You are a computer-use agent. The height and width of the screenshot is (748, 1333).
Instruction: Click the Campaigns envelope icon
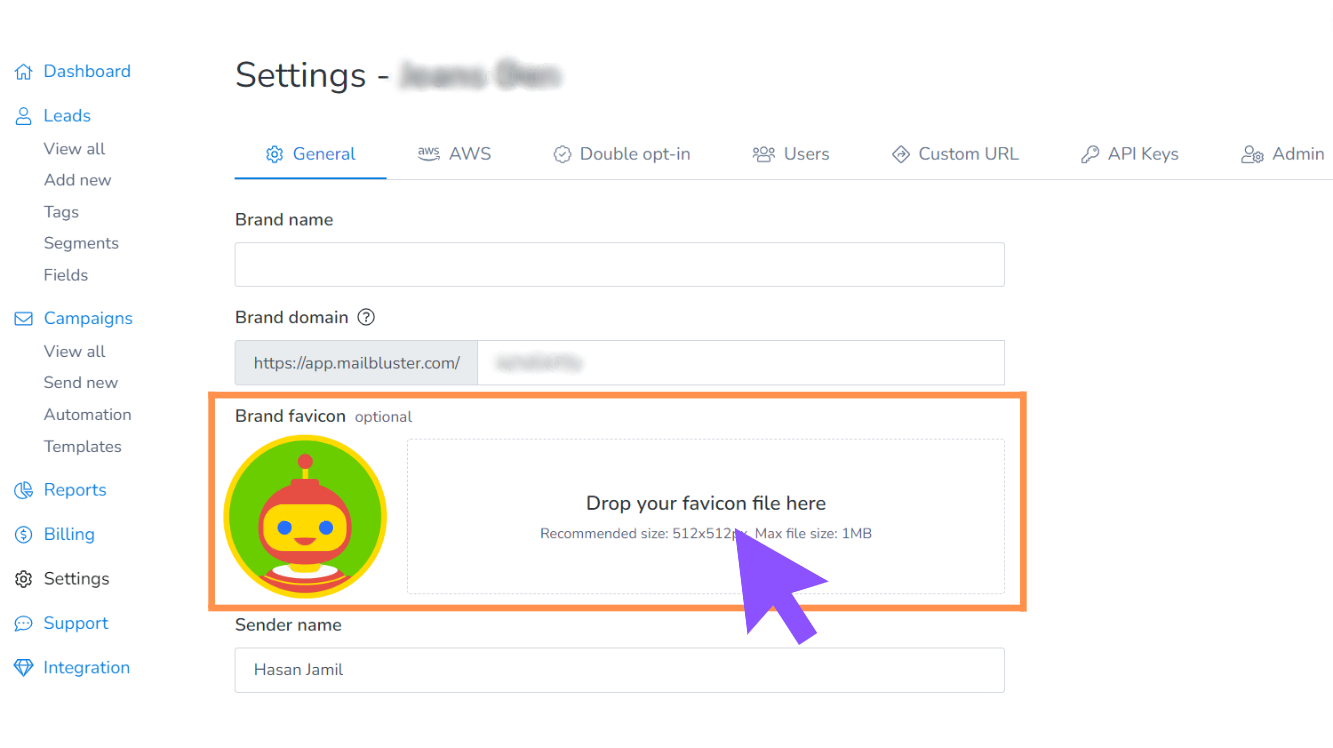(23, 319)
